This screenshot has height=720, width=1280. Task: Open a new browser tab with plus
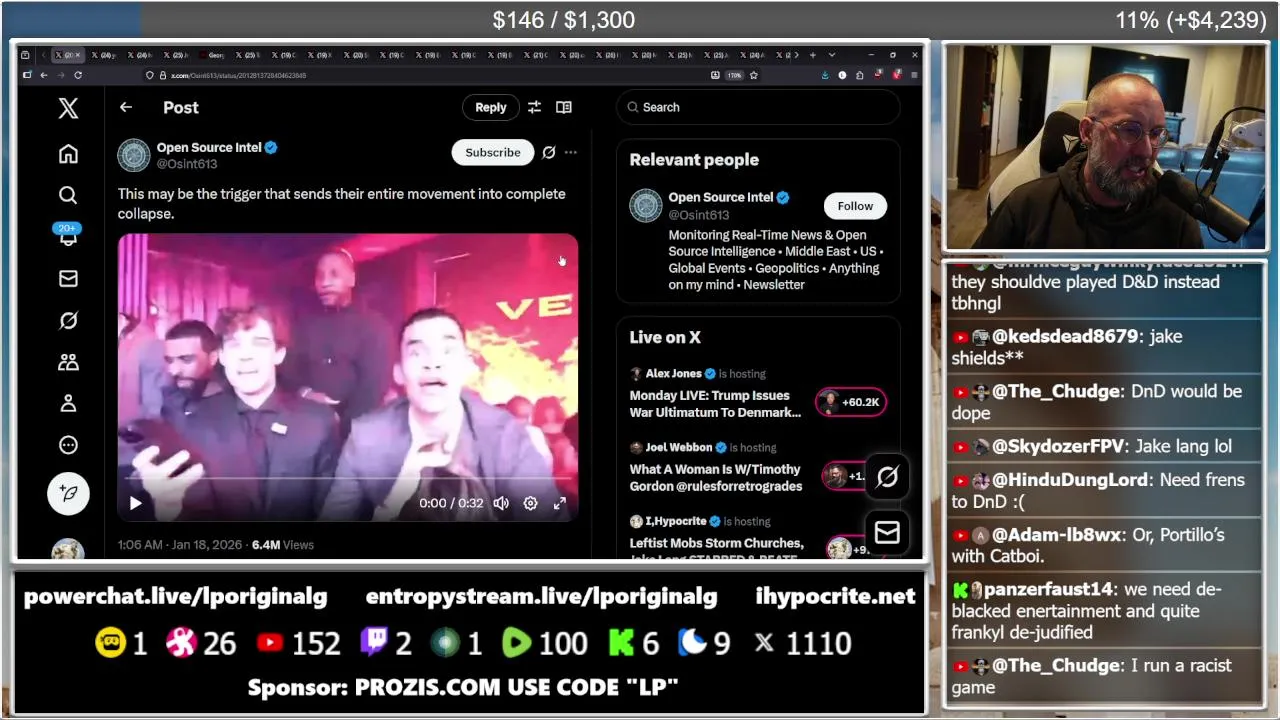click(x=813, y=55)
